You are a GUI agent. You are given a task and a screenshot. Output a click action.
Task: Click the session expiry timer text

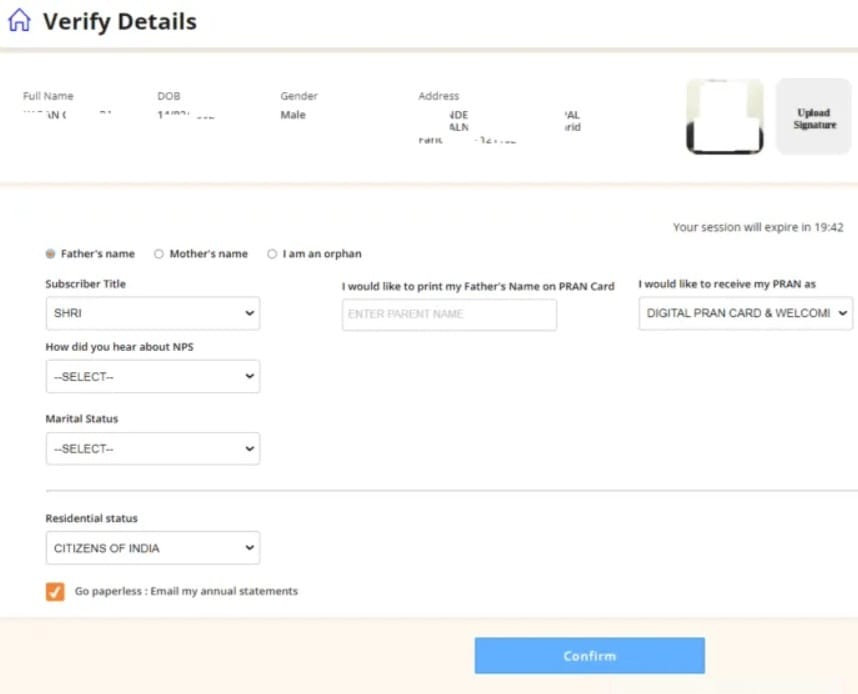(758, 227)
